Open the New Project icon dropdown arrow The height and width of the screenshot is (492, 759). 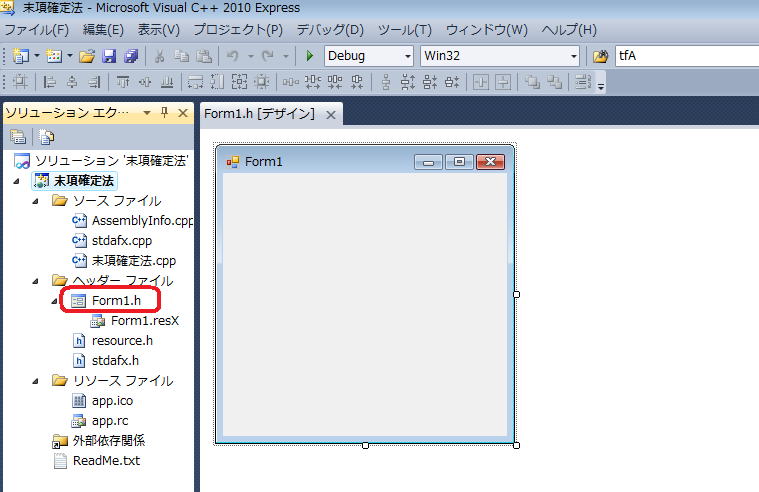click(x=36, y=56)
